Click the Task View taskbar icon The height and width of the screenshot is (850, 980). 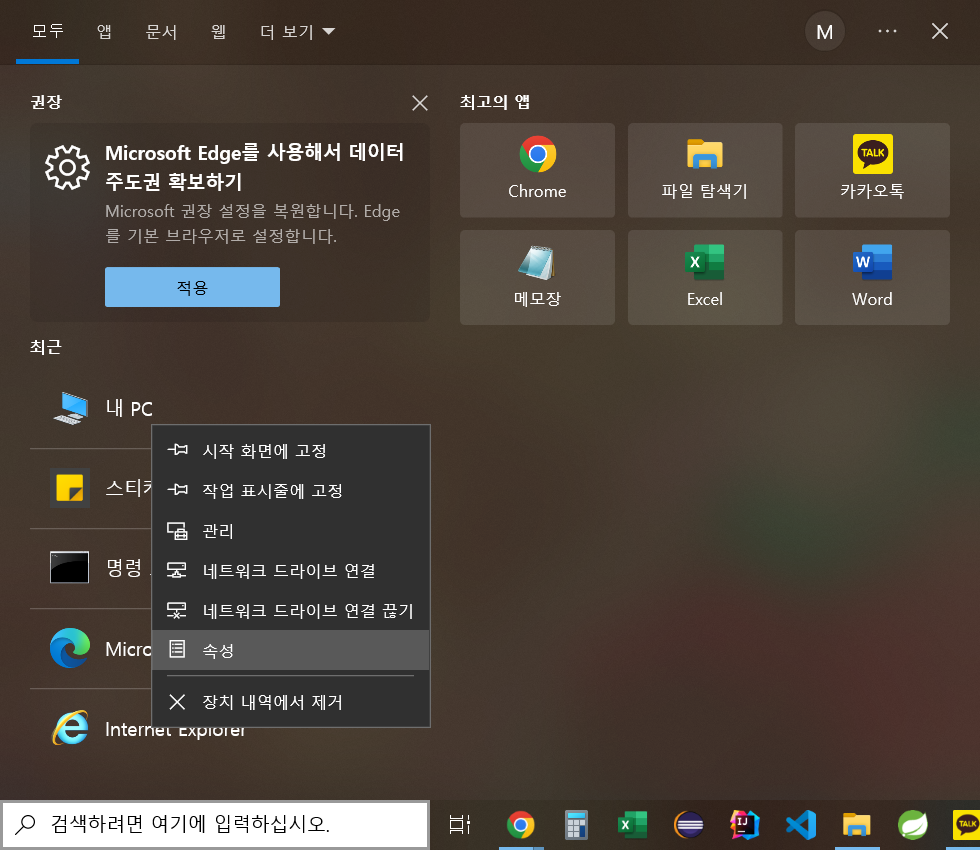point(459,824)
